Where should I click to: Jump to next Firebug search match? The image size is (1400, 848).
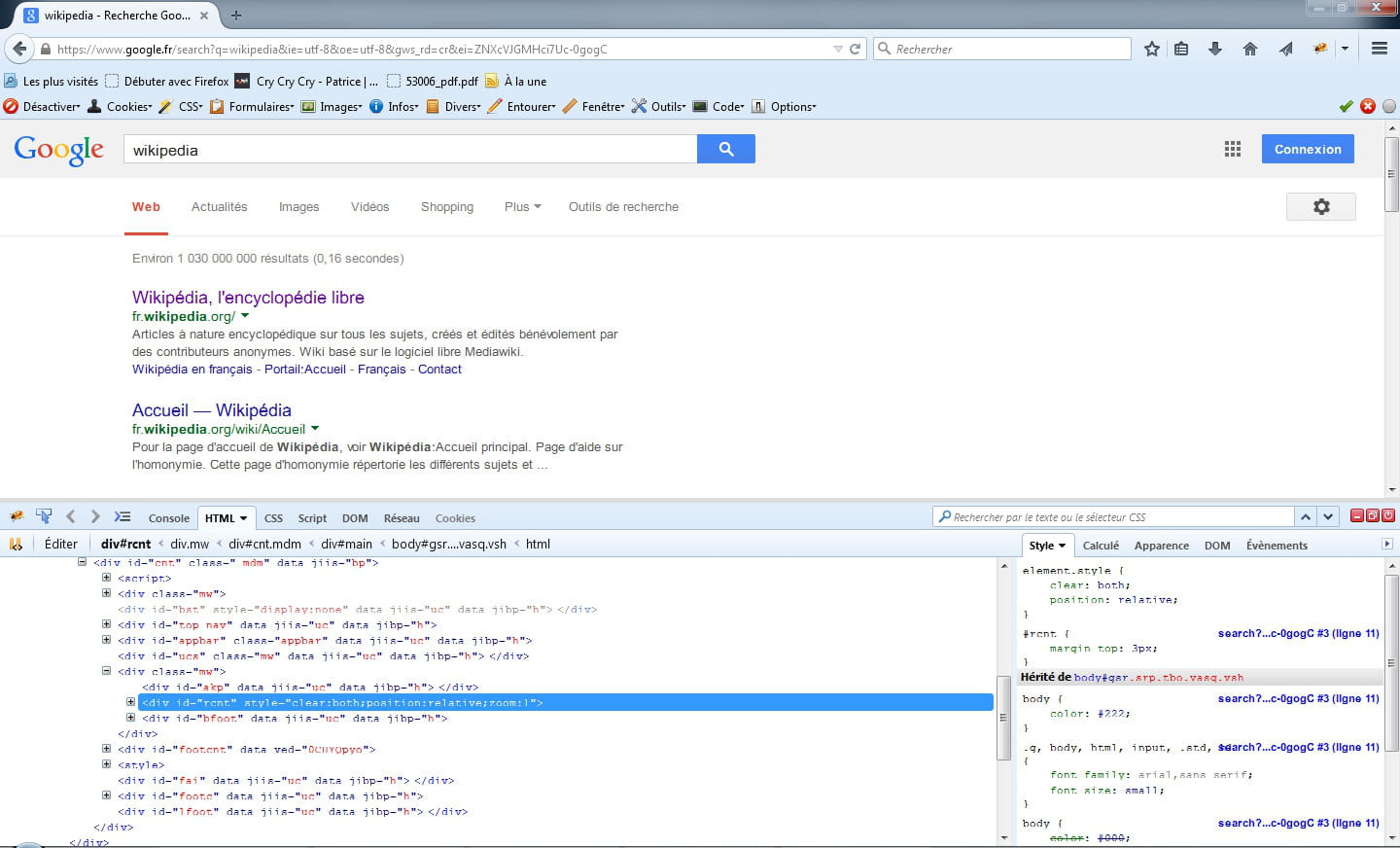pyautogui.click(x=1328, y=517)
